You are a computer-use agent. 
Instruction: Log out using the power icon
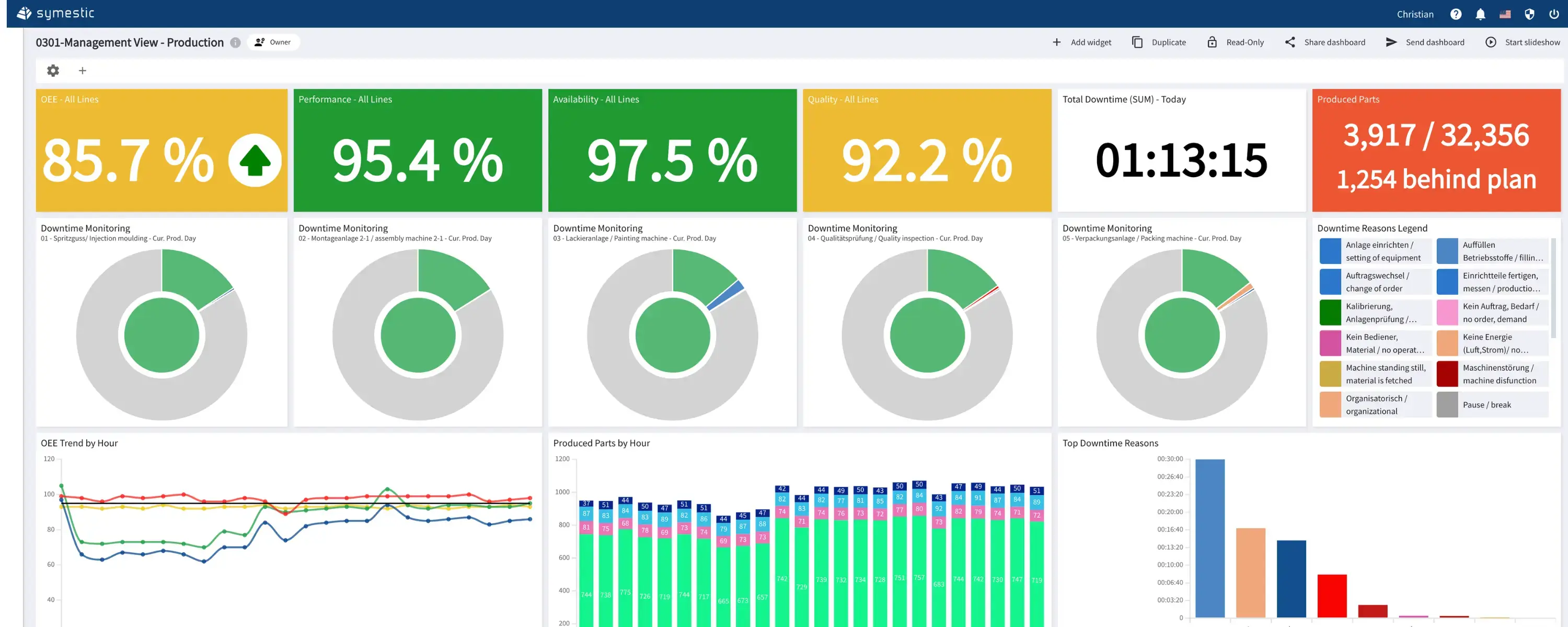1554,14
